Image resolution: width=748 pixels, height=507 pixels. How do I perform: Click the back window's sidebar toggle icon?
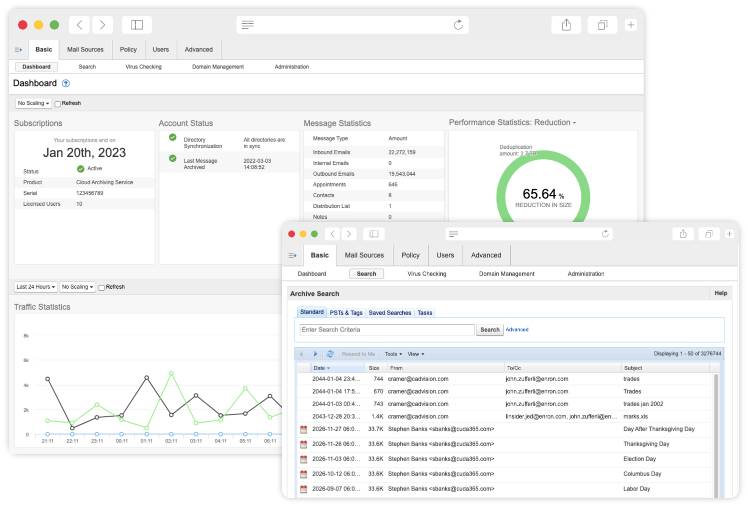pos(137,25)
